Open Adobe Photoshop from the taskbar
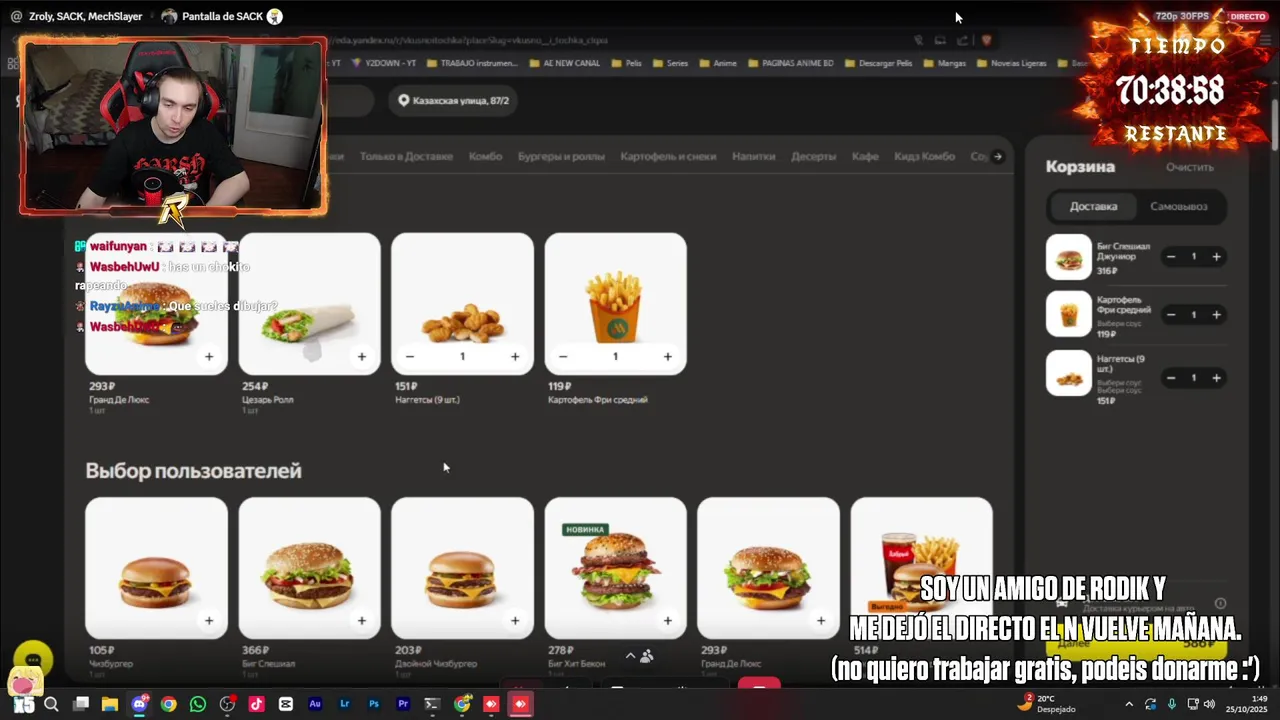 [x=374, y=704]
